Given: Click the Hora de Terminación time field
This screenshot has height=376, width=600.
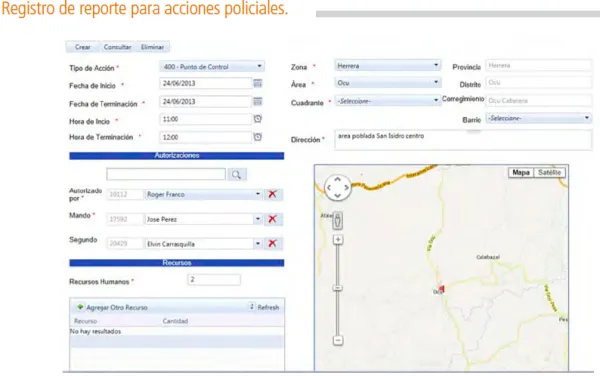Looking at the screenshot, I should click(205, 137).
